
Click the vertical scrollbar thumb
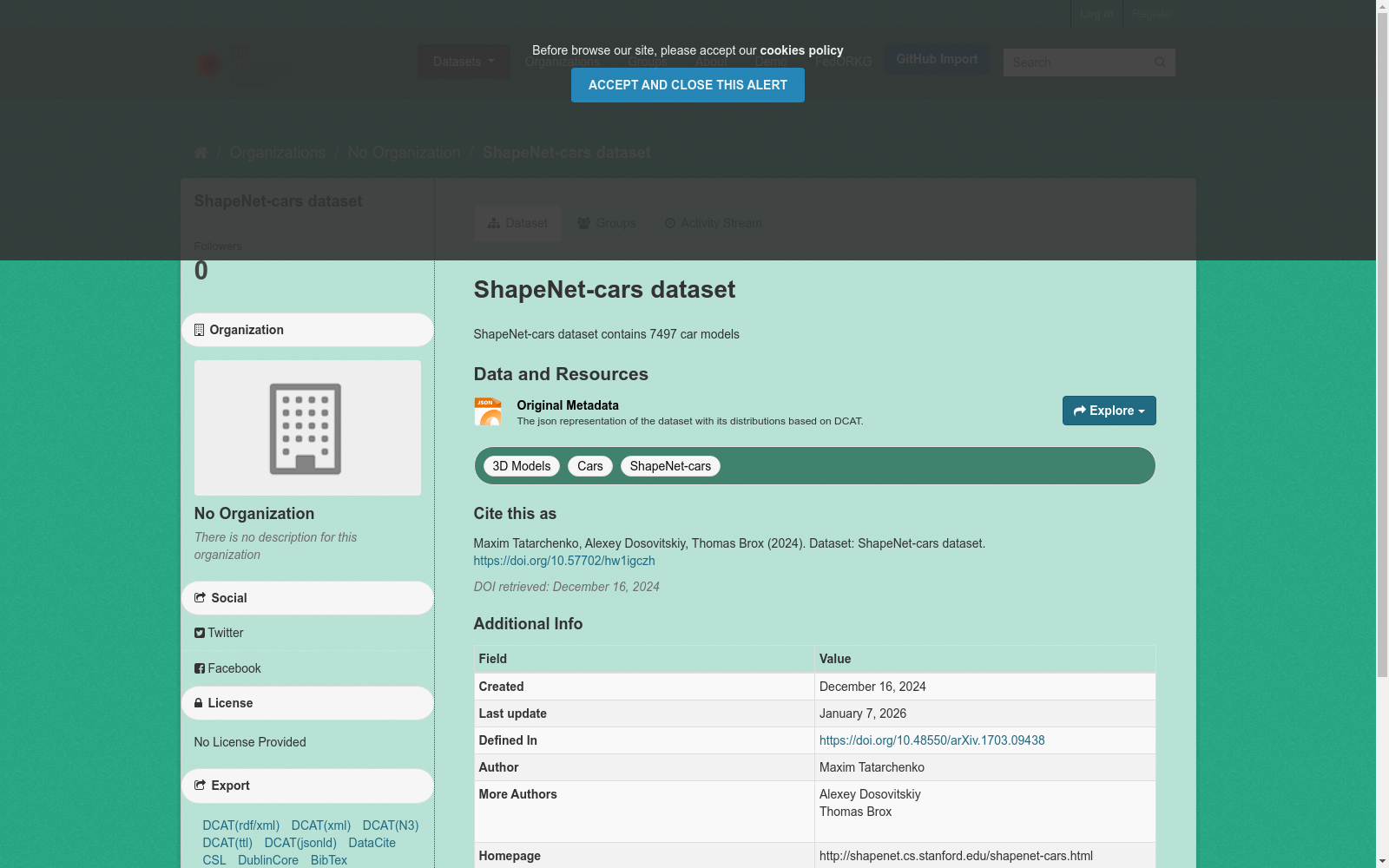[1382, 345]
